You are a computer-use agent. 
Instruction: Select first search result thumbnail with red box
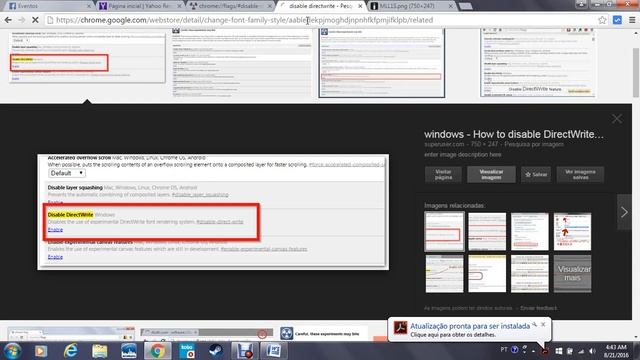[87, 56]
